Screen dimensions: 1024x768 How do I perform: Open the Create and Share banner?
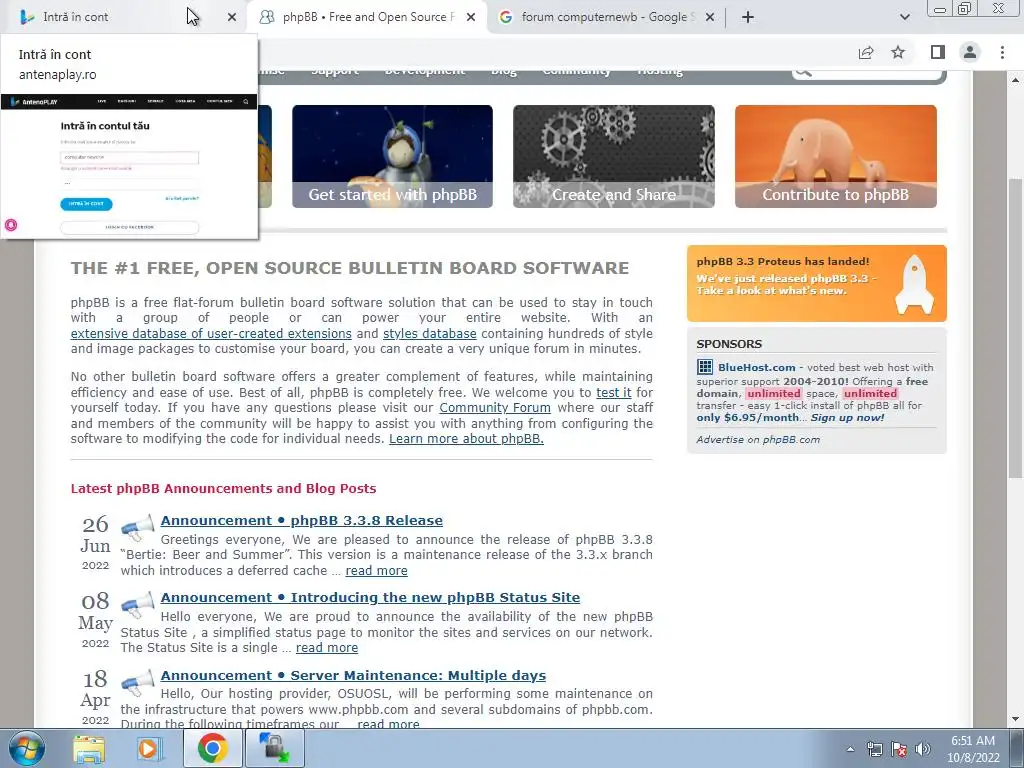click(614, 156)
